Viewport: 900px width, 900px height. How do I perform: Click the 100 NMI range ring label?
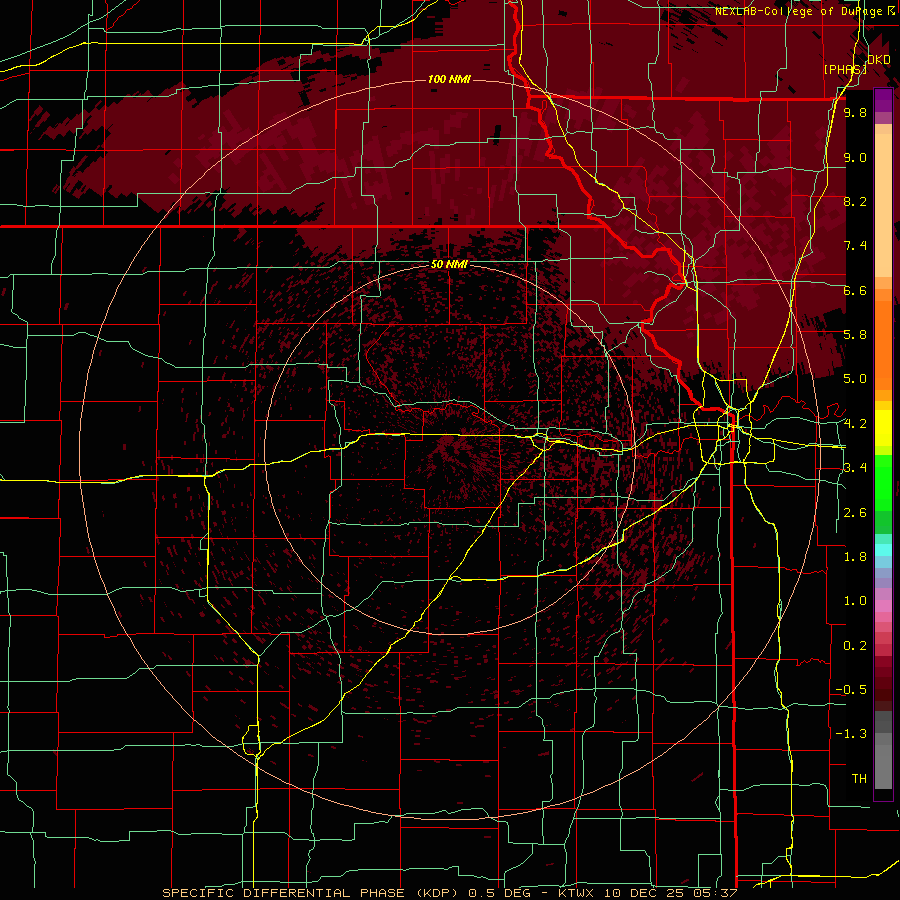(449, 79)
